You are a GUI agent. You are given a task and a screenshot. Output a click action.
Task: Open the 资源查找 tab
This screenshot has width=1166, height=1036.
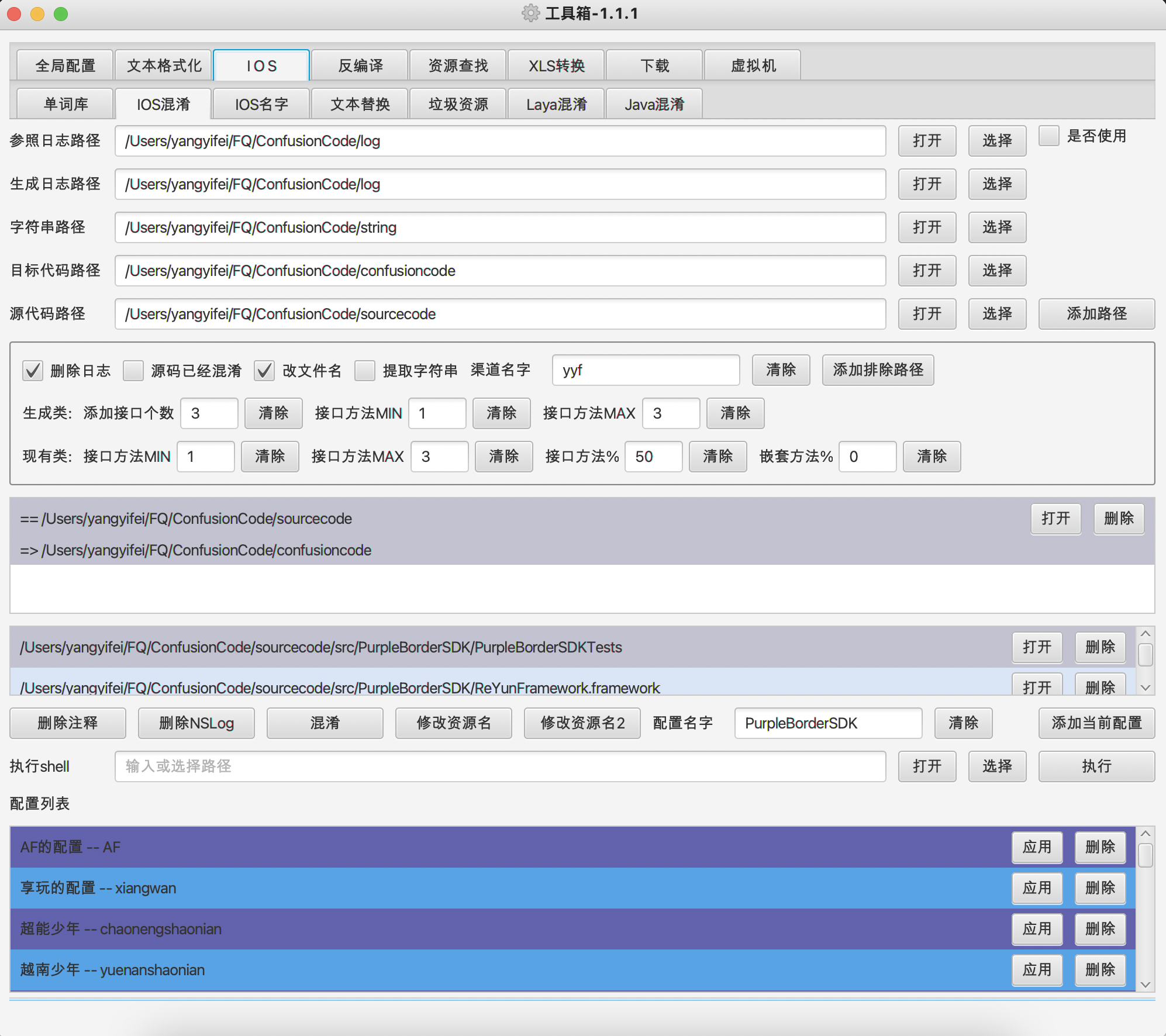click(458, 65)
